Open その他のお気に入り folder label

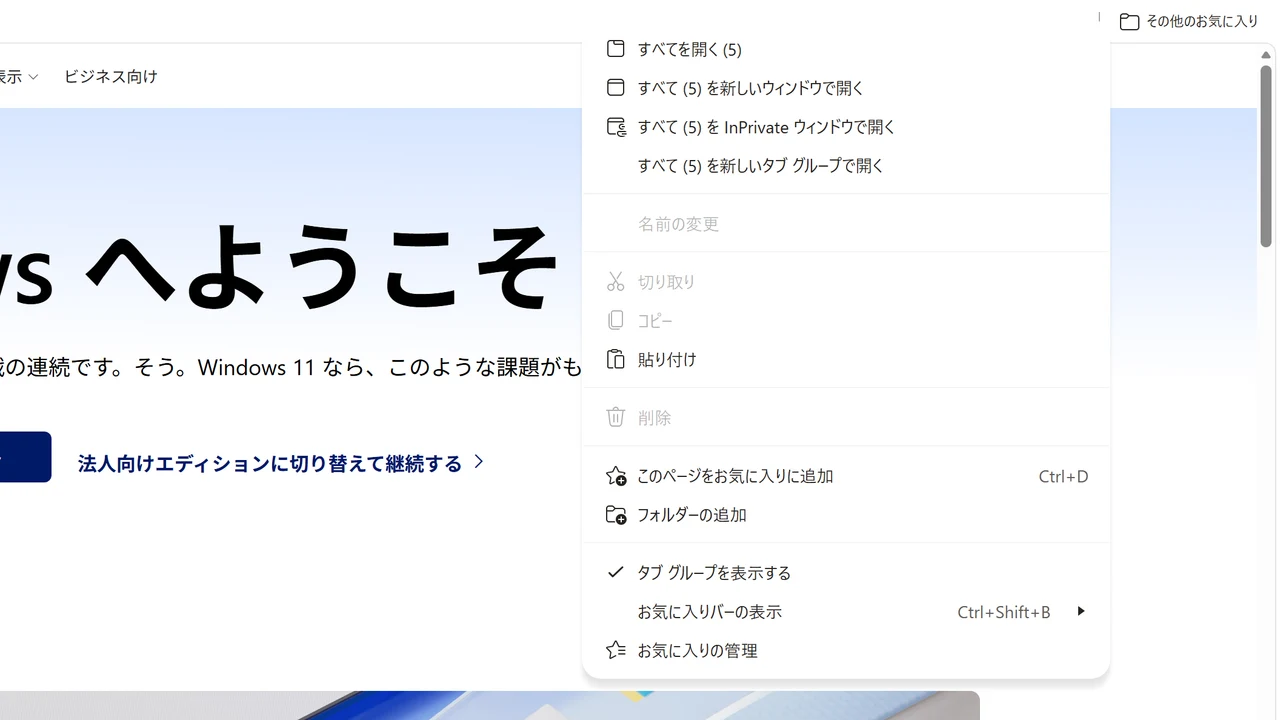(1202, 21)
